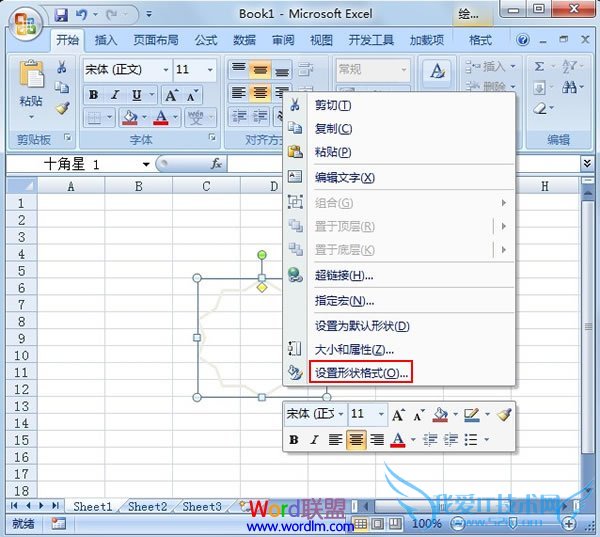Select Format Painter brush in ribbon
This screenshot has height=537, width=600.
(62, 108)
